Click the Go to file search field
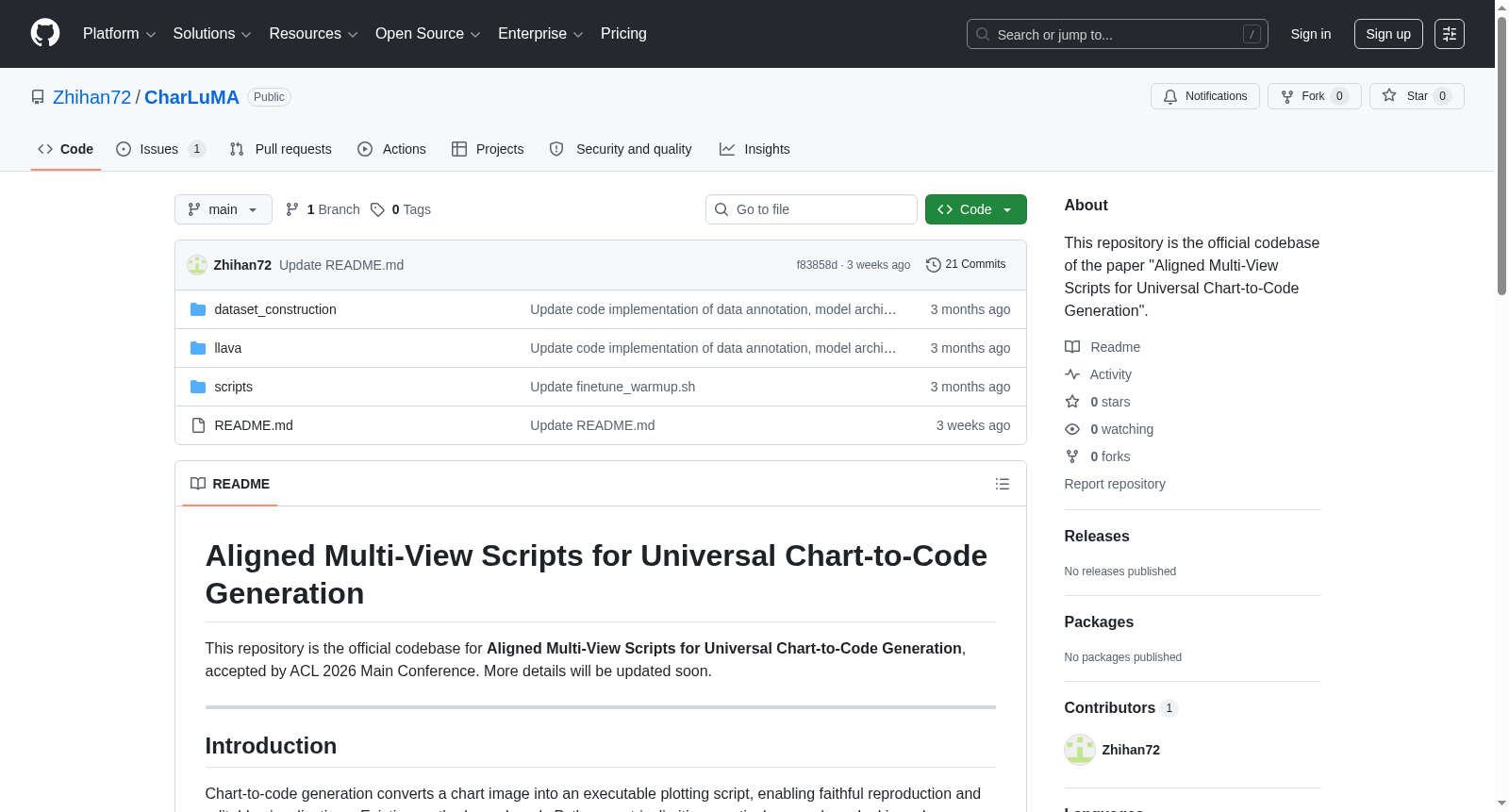 (811, 209)
